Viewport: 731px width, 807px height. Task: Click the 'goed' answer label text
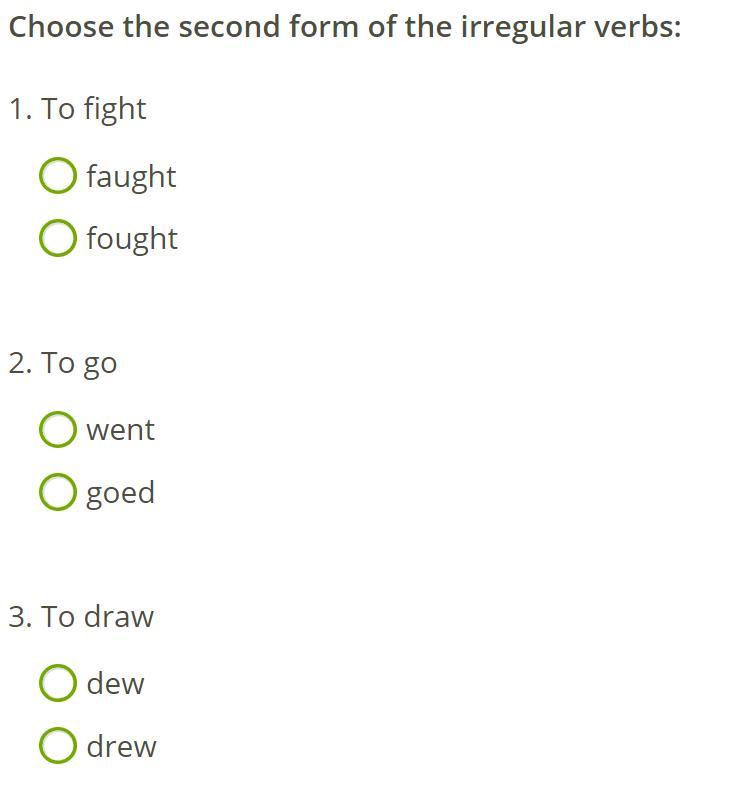[x=120, y=494]
